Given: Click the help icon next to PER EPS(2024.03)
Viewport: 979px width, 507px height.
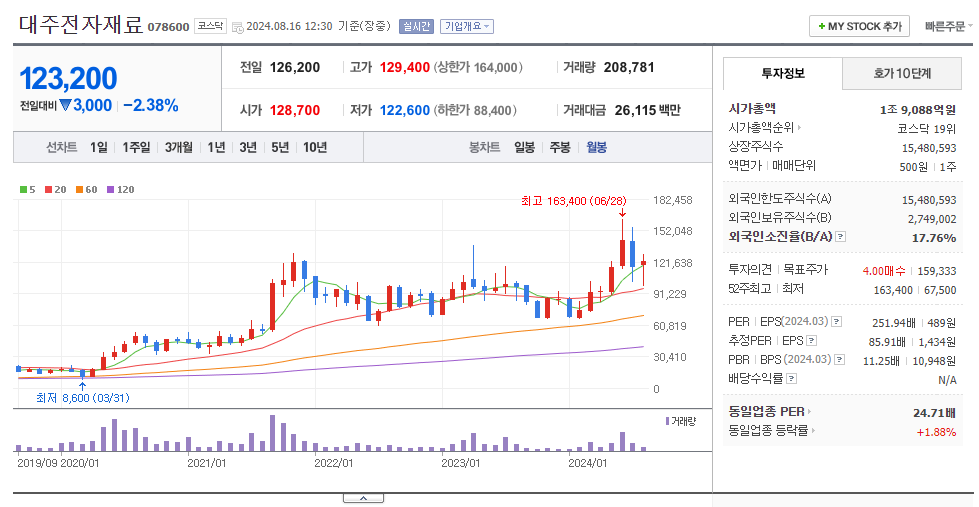Looking at the screenshot, I should [x=837, y=322].
